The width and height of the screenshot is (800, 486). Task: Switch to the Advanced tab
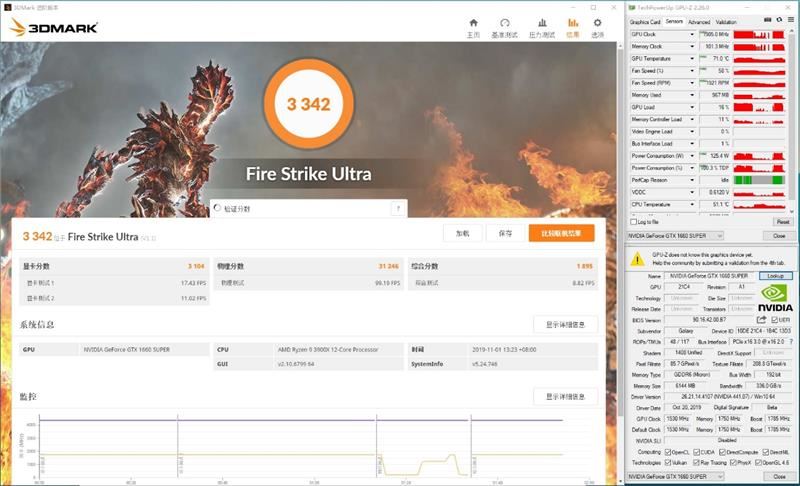pos(699,22)
